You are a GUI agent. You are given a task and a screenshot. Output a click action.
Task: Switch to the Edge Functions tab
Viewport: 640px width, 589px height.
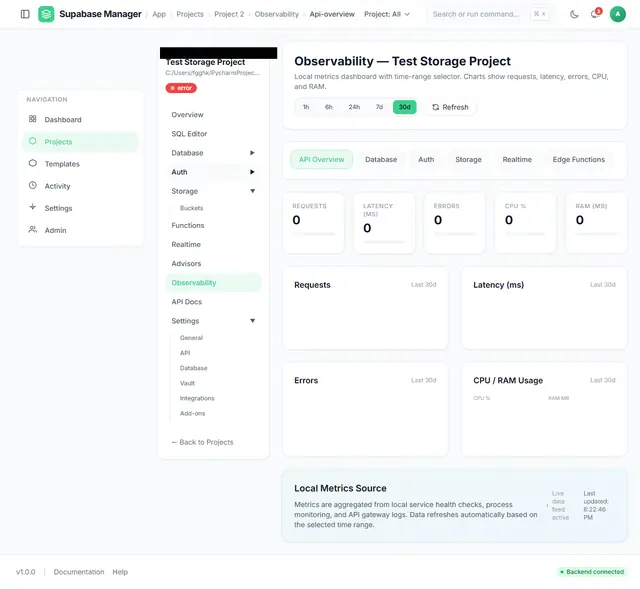click(x=578, y=160)
